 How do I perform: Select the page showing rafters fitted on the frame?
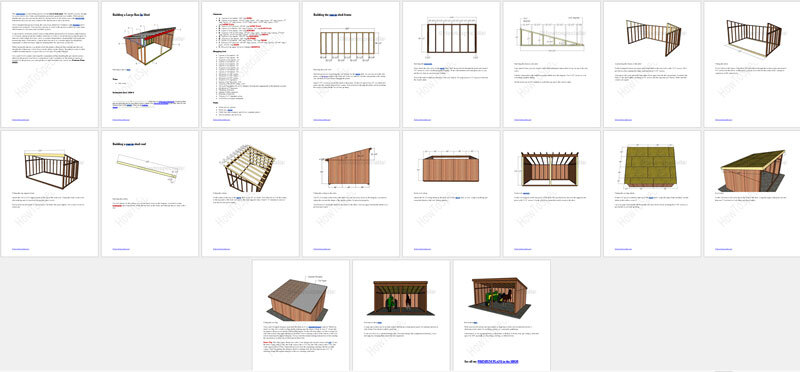pos(250,193)
